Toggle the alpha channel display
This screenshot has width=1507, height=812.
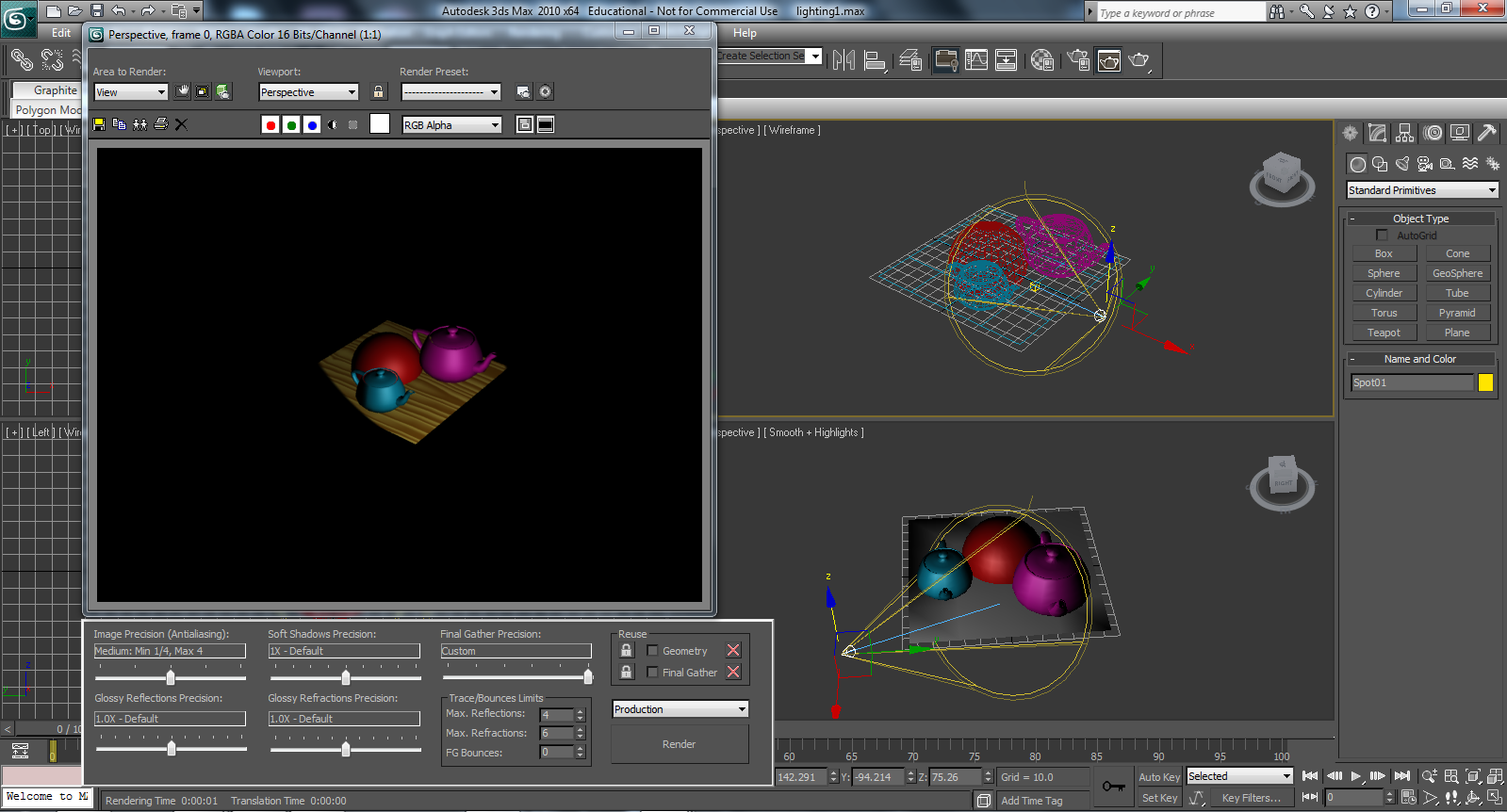[x=333, y=124]
